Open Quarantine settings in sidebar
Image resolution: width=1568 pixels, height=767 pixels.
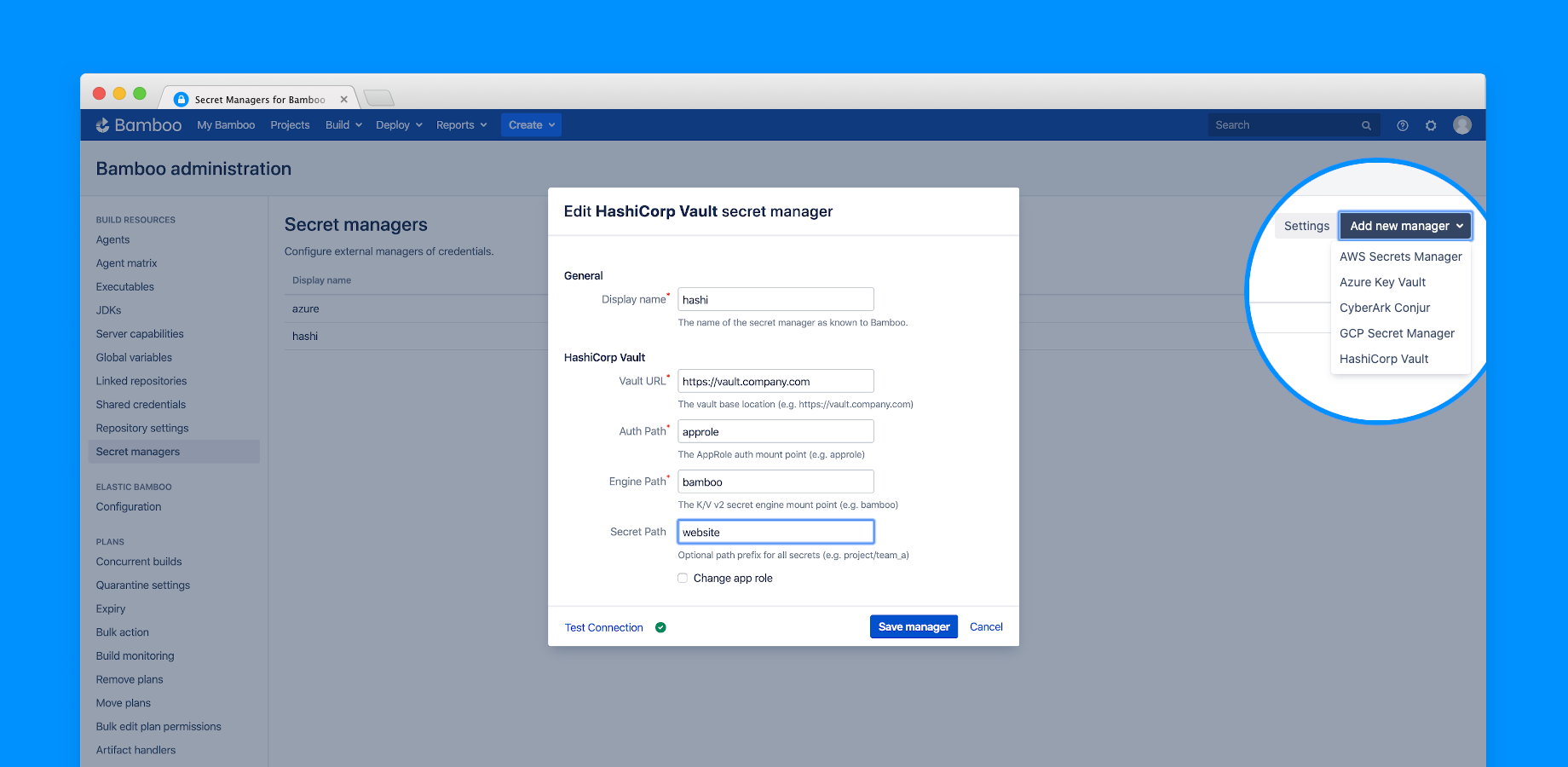point(142,585)
